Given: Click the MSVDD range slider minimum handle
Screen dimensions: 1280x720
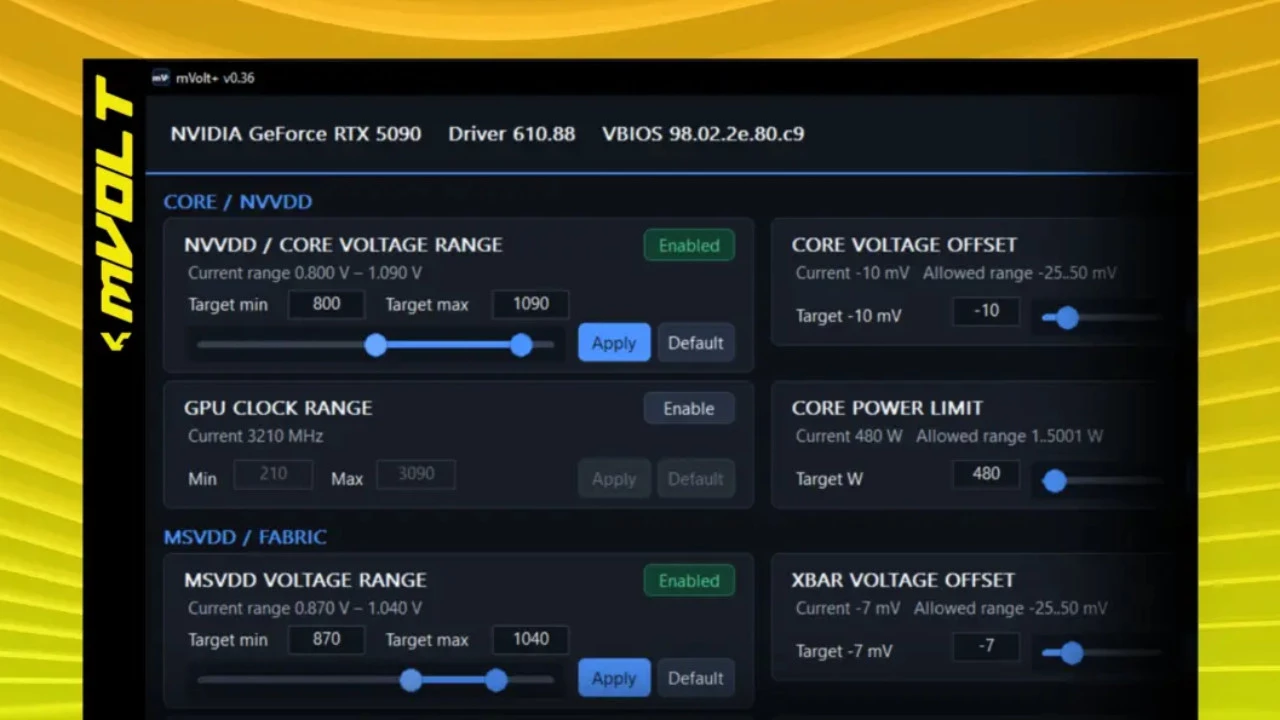Looking at the screenshot, I should [x=410, y=680].
